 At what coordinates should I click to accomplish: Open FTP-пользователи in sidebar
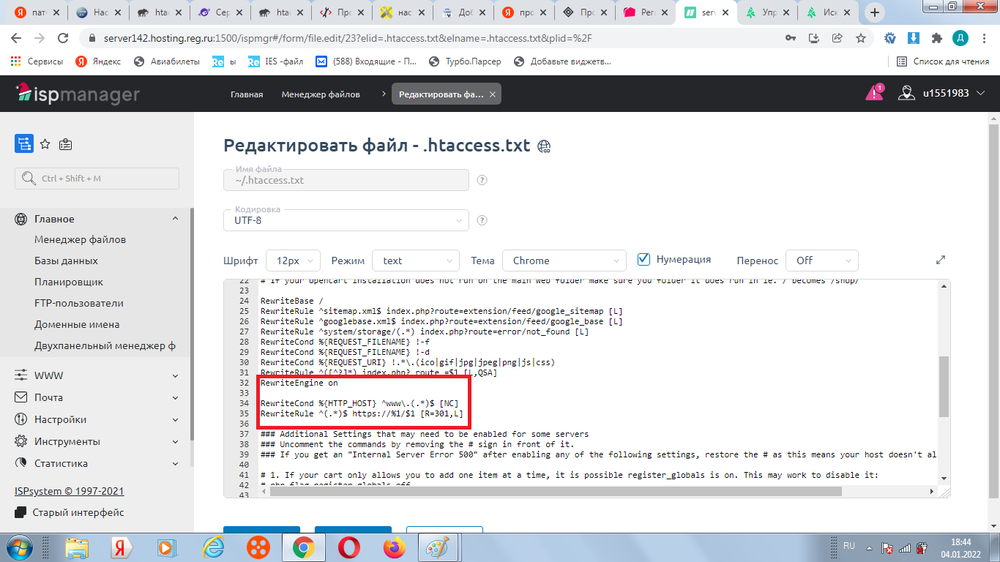click(x=78, y=303)
